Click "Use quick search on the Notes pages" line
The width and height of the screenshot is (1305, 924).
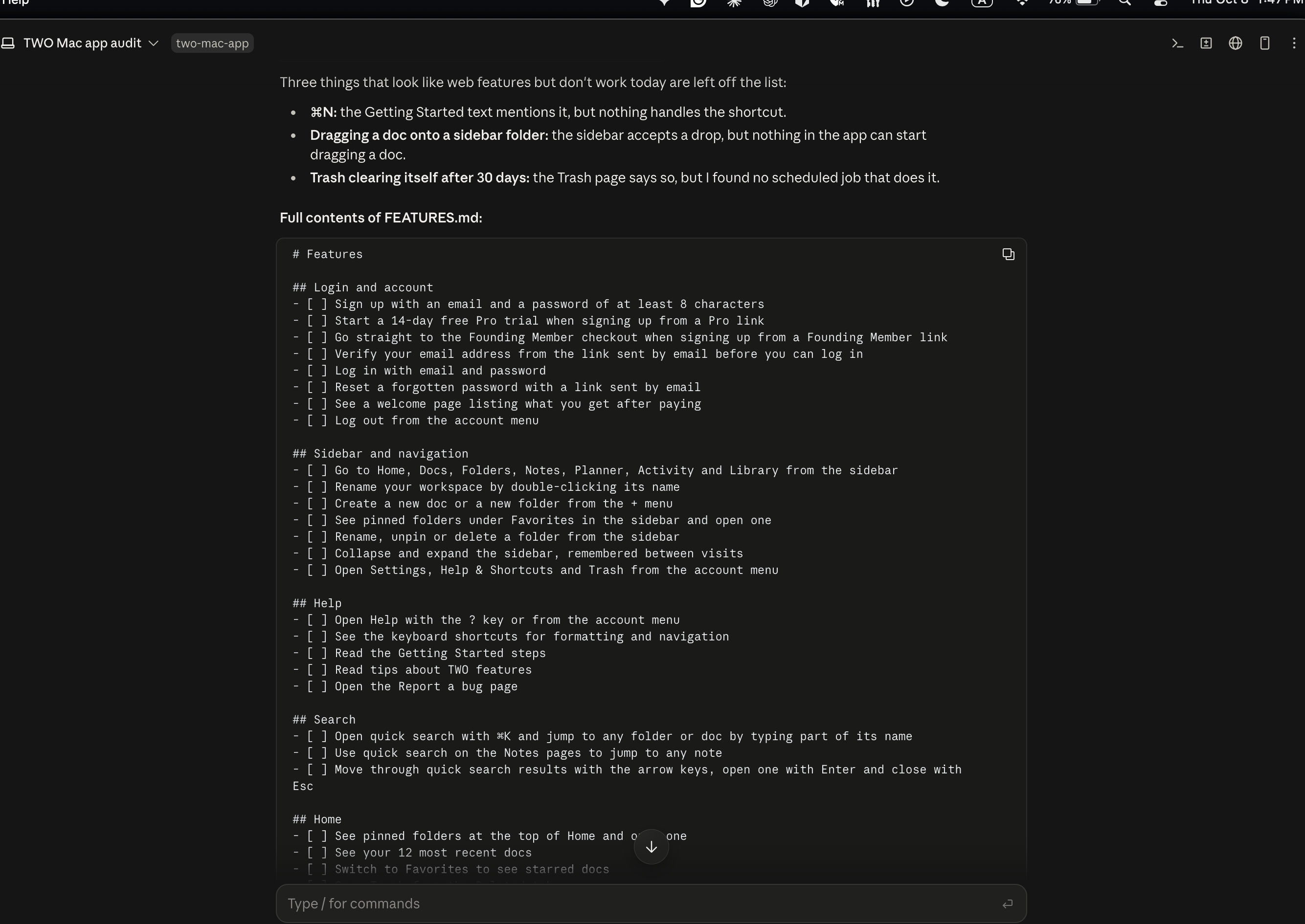pos(507,753)
